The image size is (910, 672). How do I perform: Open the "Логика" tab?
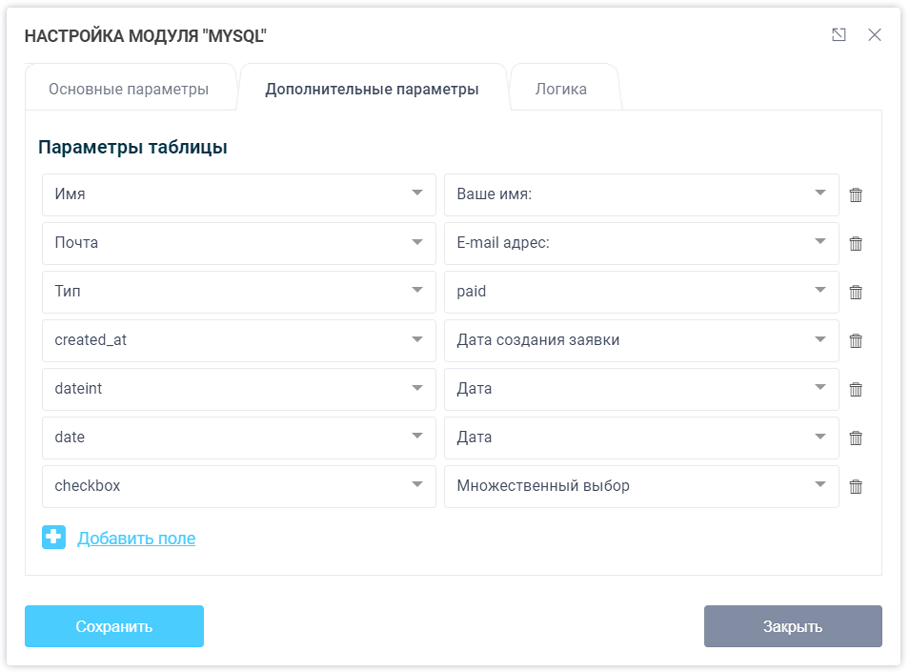[x=564, y=87]
